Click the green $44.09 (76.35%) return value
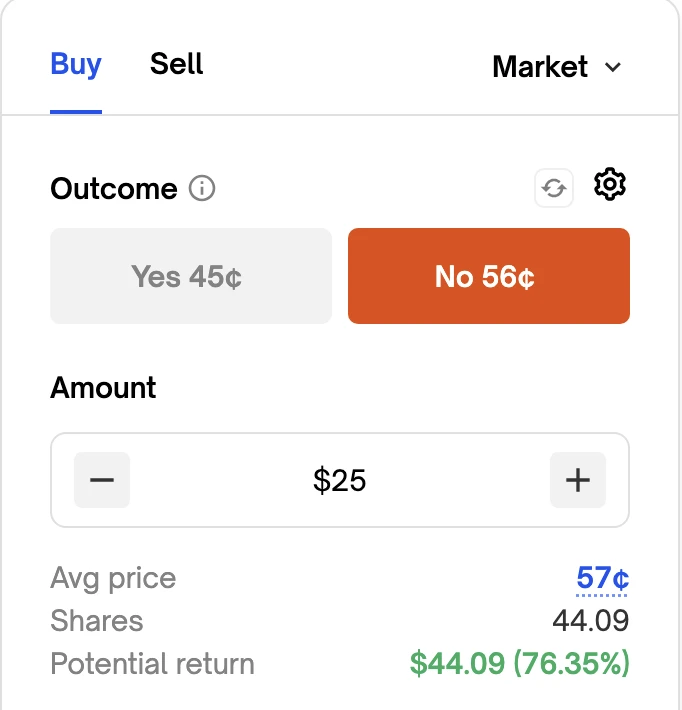Viewport: 682px width, 710px height. pos(519,663)
